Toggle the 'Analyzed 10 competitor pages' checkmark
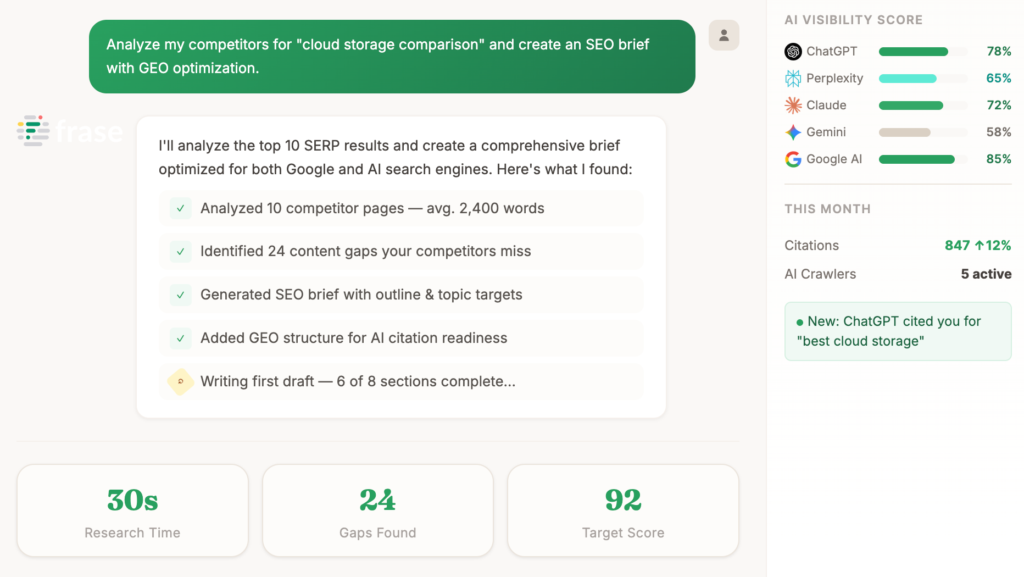This screenshot has width=1024, height=577. pos(180,208)
